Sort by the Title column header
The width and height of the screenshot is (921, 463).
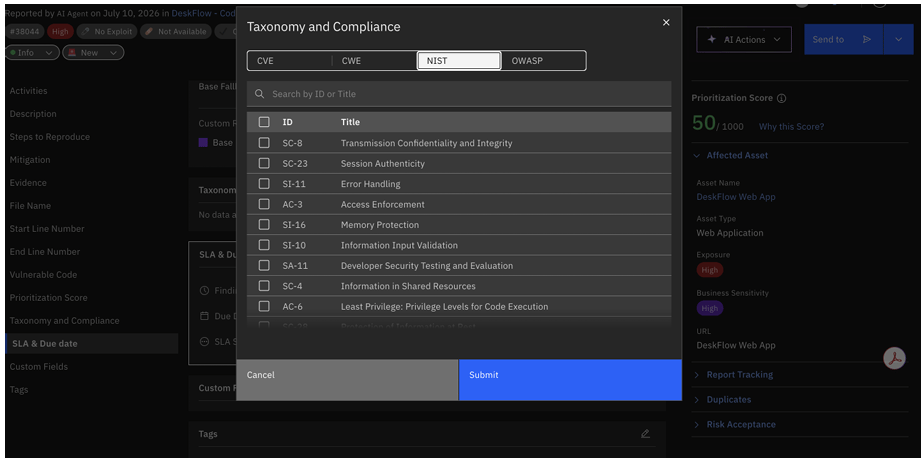350,122
